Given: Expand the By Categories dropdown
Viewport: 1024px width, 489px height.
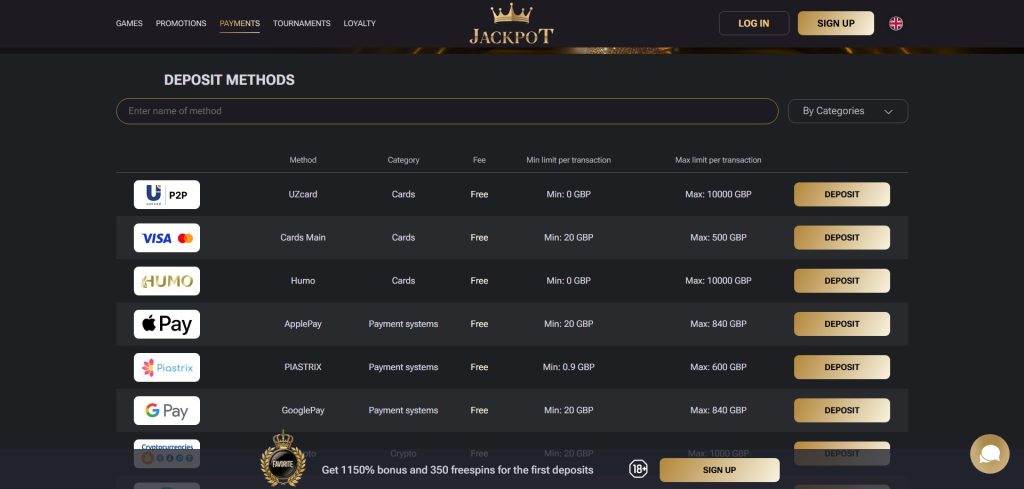Looking at the screenshot, I should pos(847,111).
